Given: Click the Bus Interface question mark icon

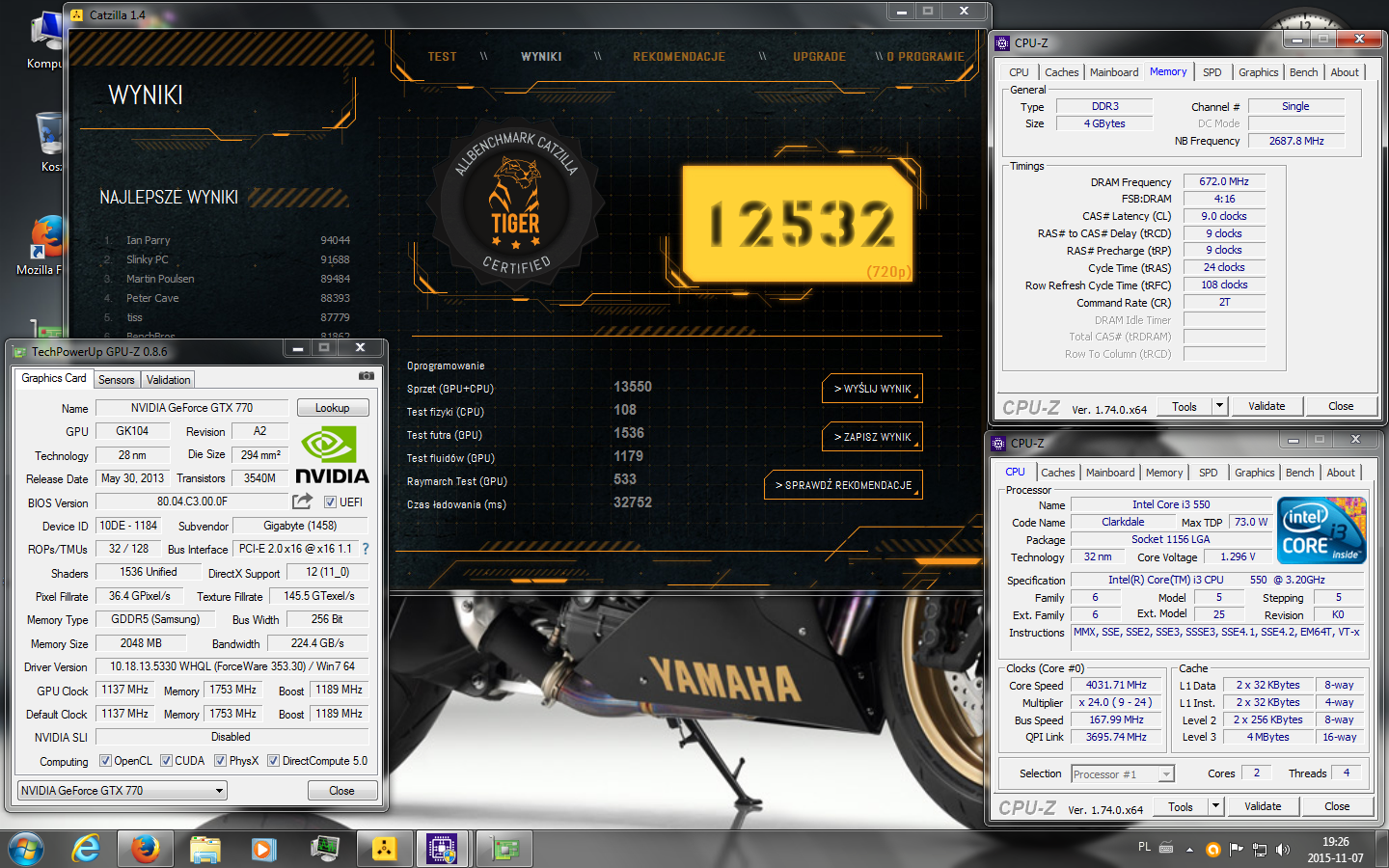Looking at the screenshot, I should (x=366, y=549).
